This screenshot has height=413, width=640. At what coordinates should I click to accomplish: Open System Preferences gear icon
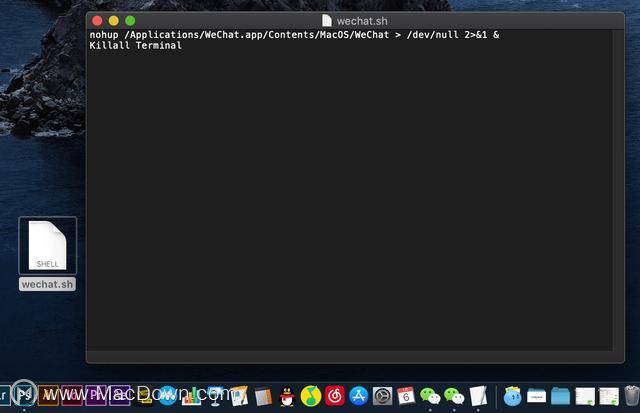382,396
